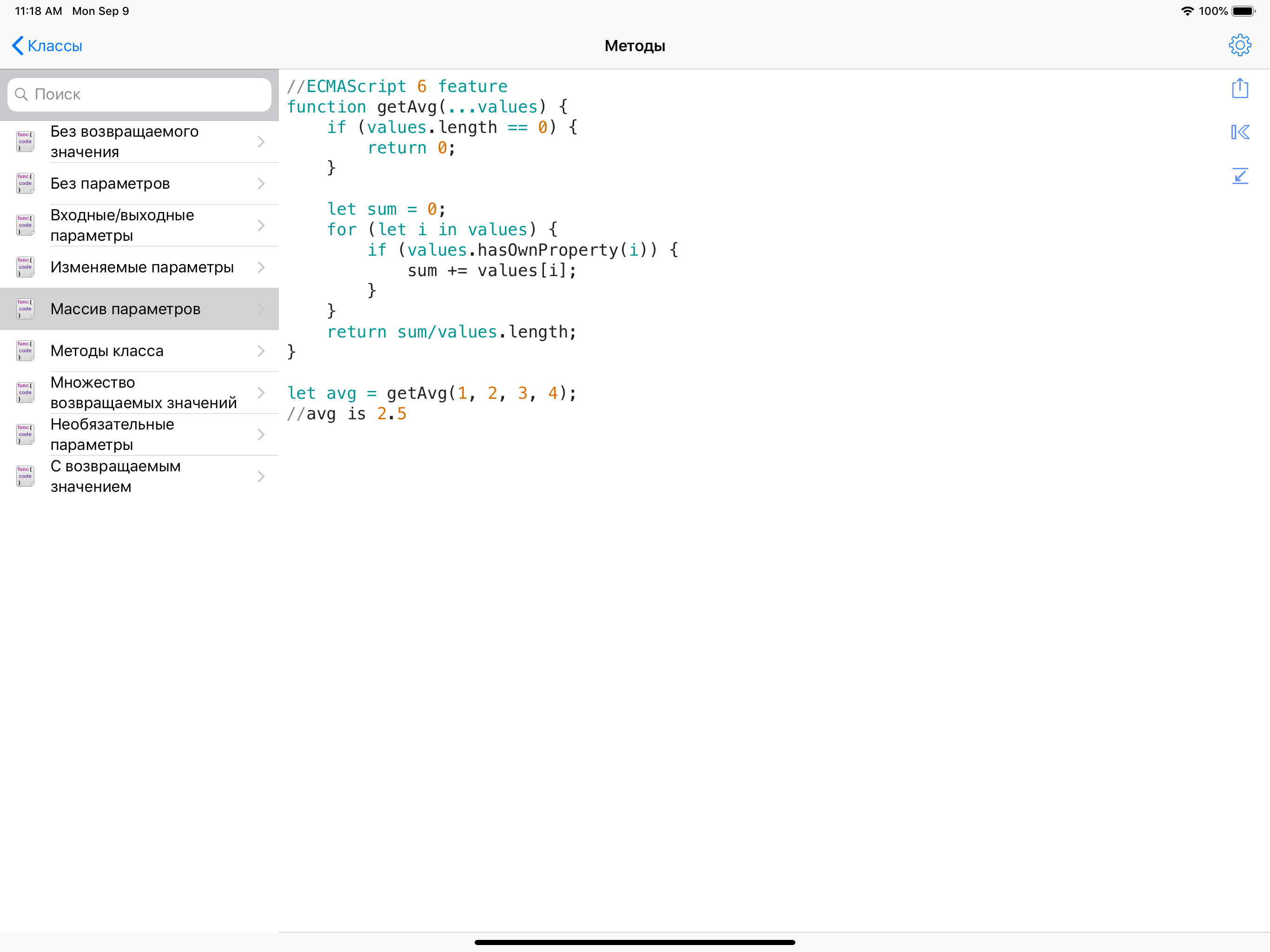The image size is (1270, 952).
Task: Tap the back chevron next to Классы
Action: 18,46
